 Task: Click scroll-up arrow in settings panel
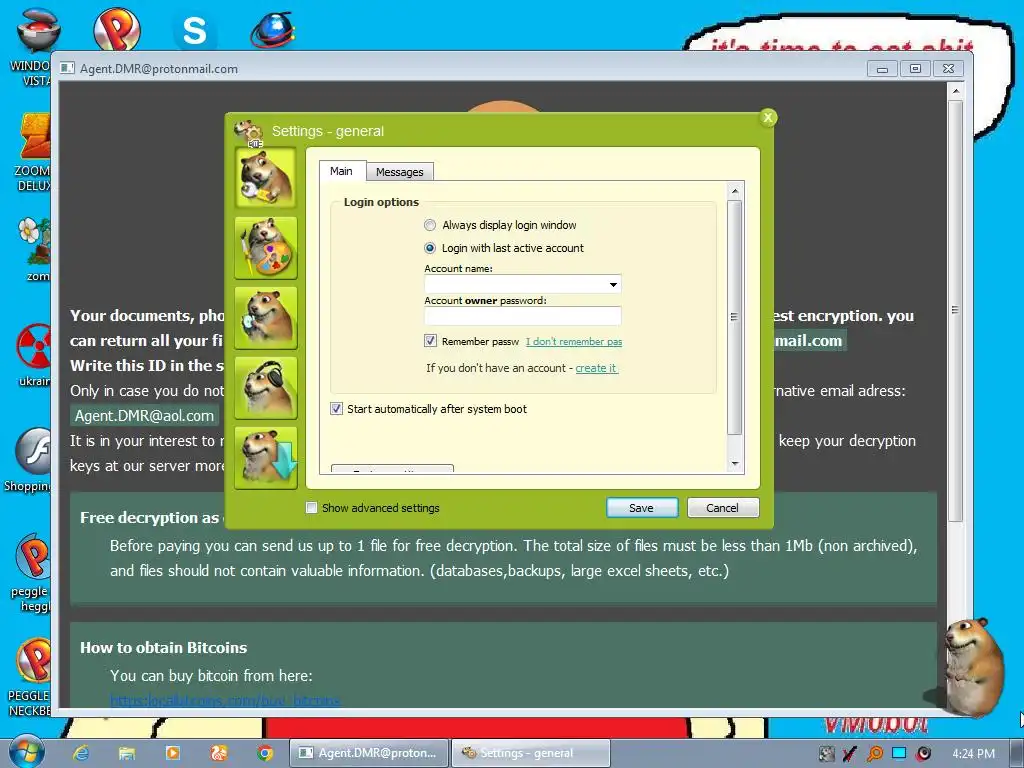coord(735,191)
